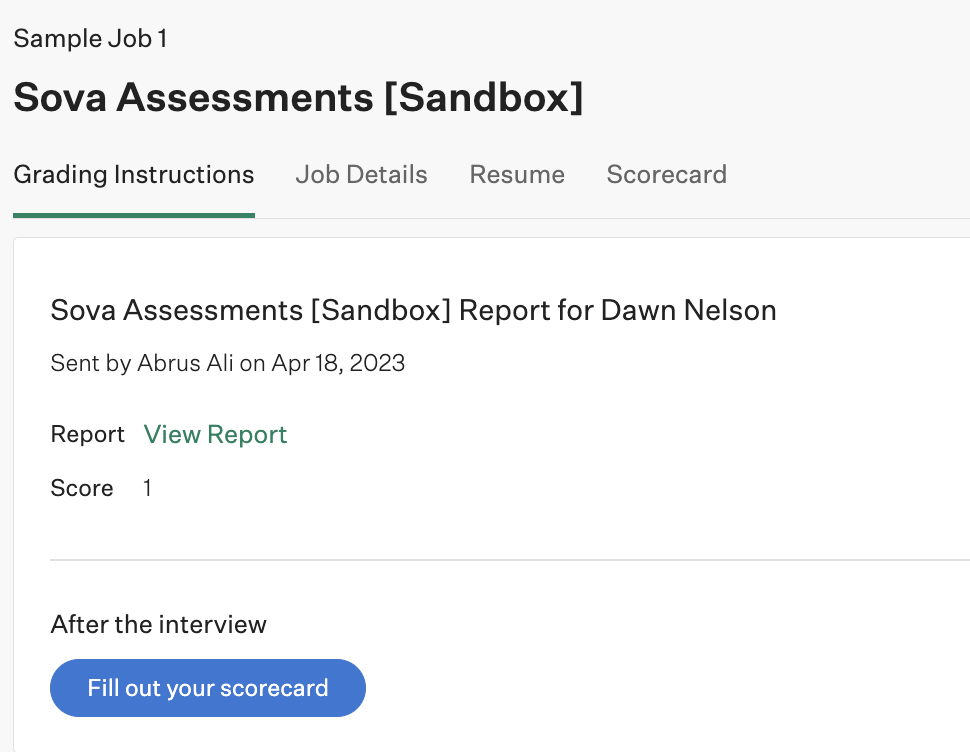
Task: Click the Fill out your scorecard button
Action: tap(208, 688)
